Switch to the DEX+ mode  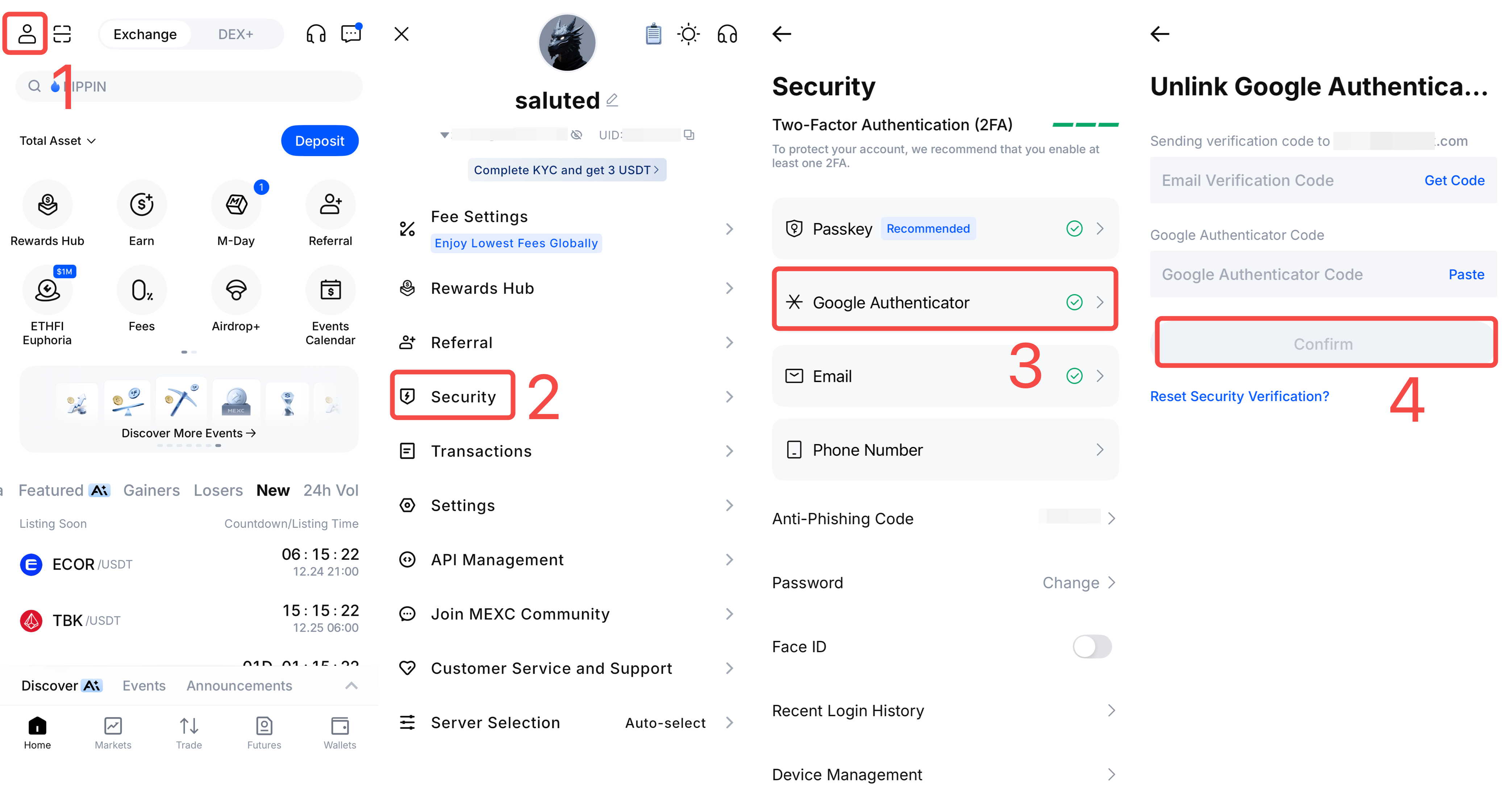point(236,35)
